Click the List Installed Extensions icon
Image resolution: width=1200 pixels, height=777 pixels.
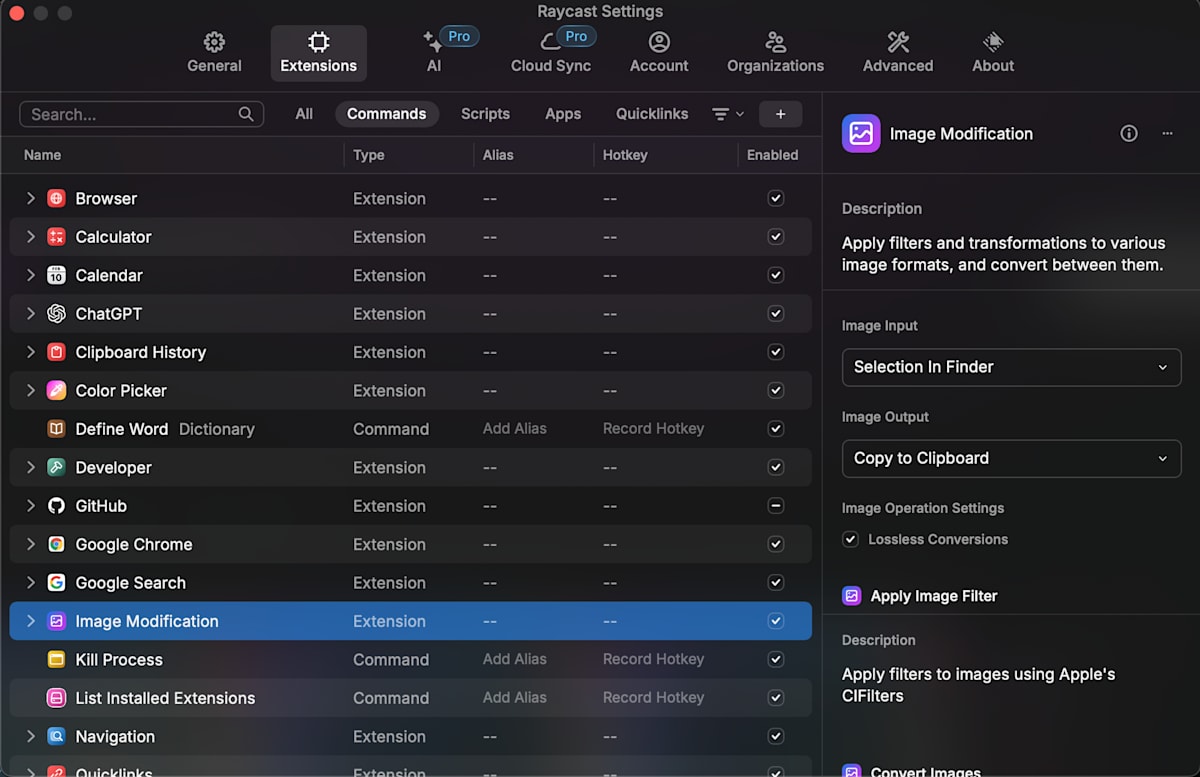tap(57, 698)
